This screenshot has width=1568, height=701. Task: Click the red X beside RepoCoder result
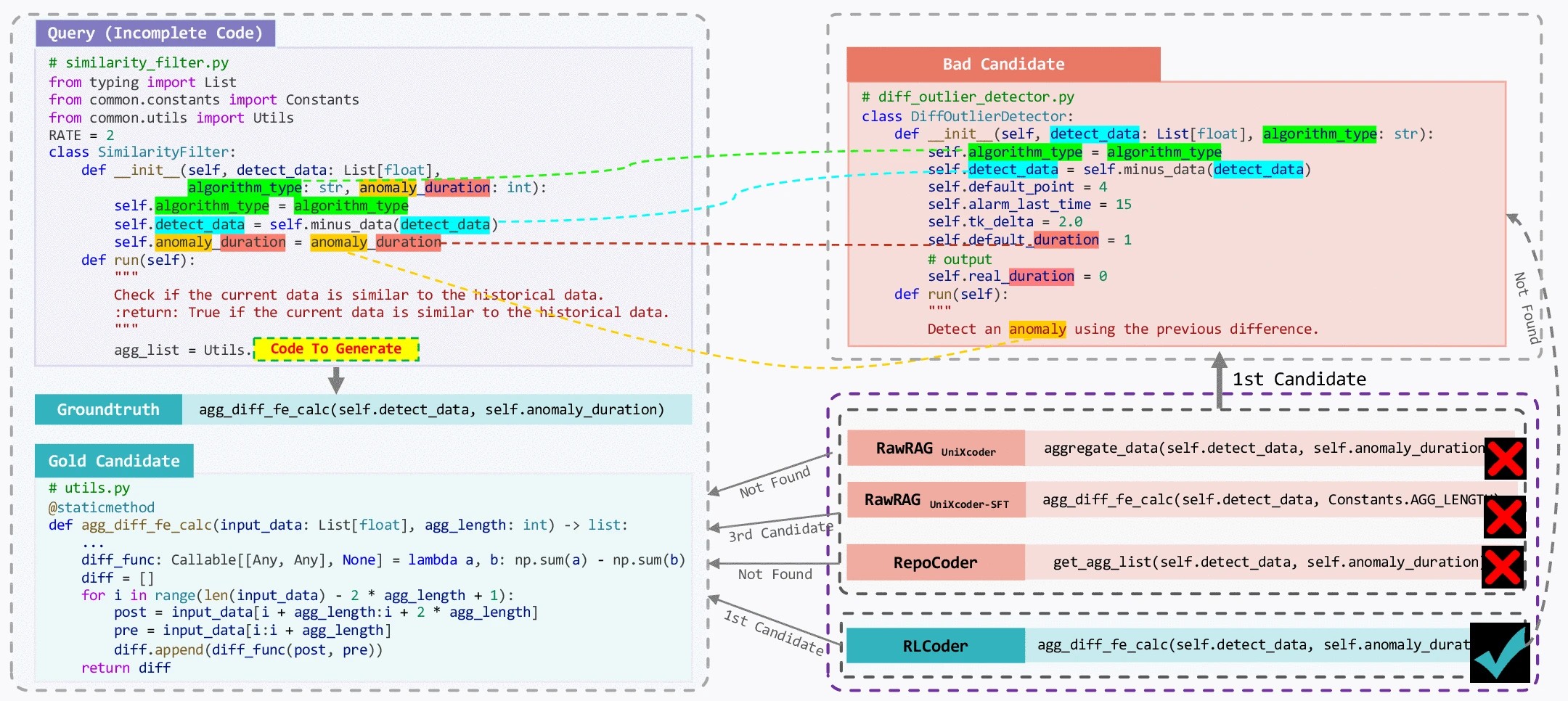[x=1502, y=566]
